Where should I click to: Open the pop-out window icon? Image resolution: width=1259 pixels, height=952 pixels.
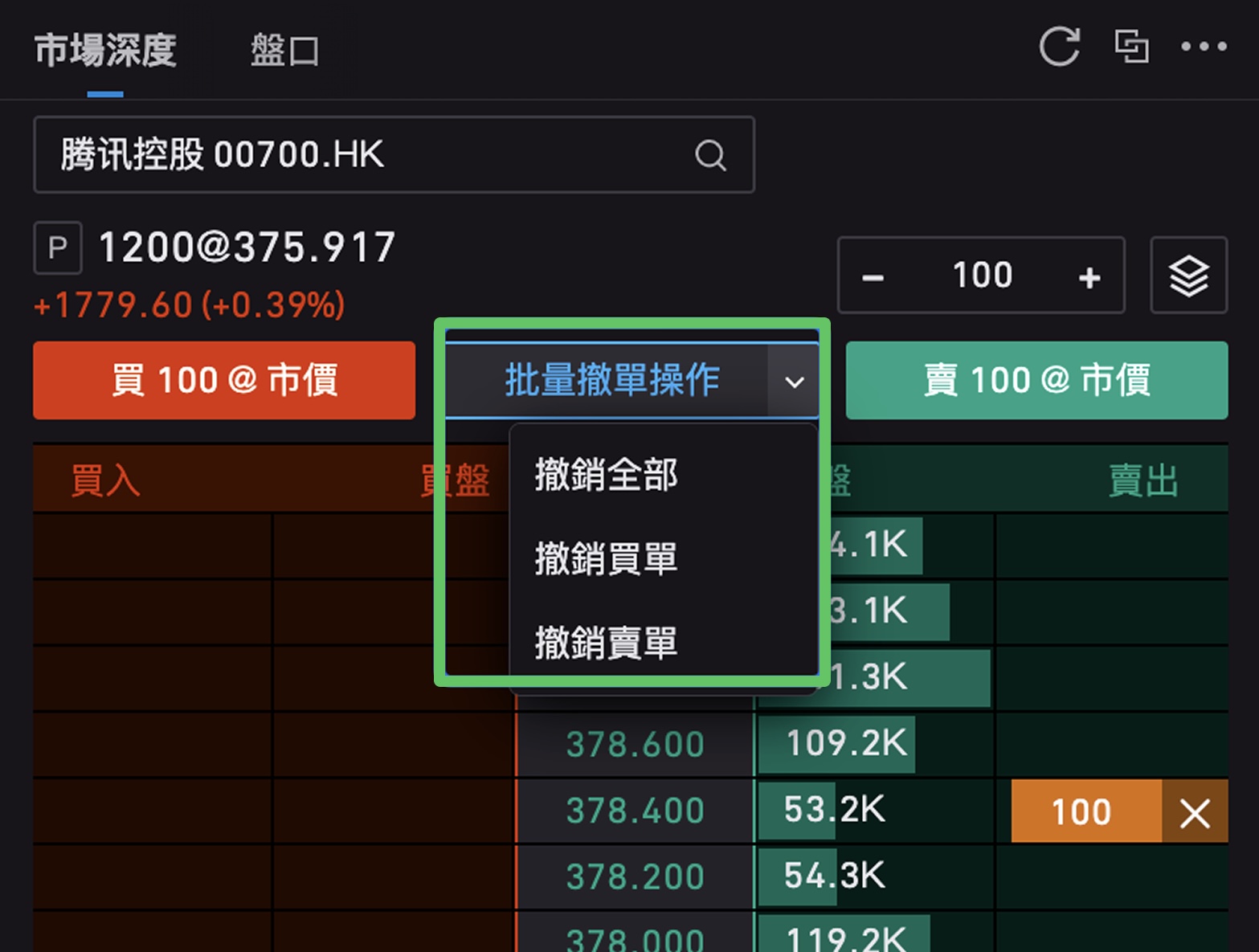click(x=1131, y=47)
